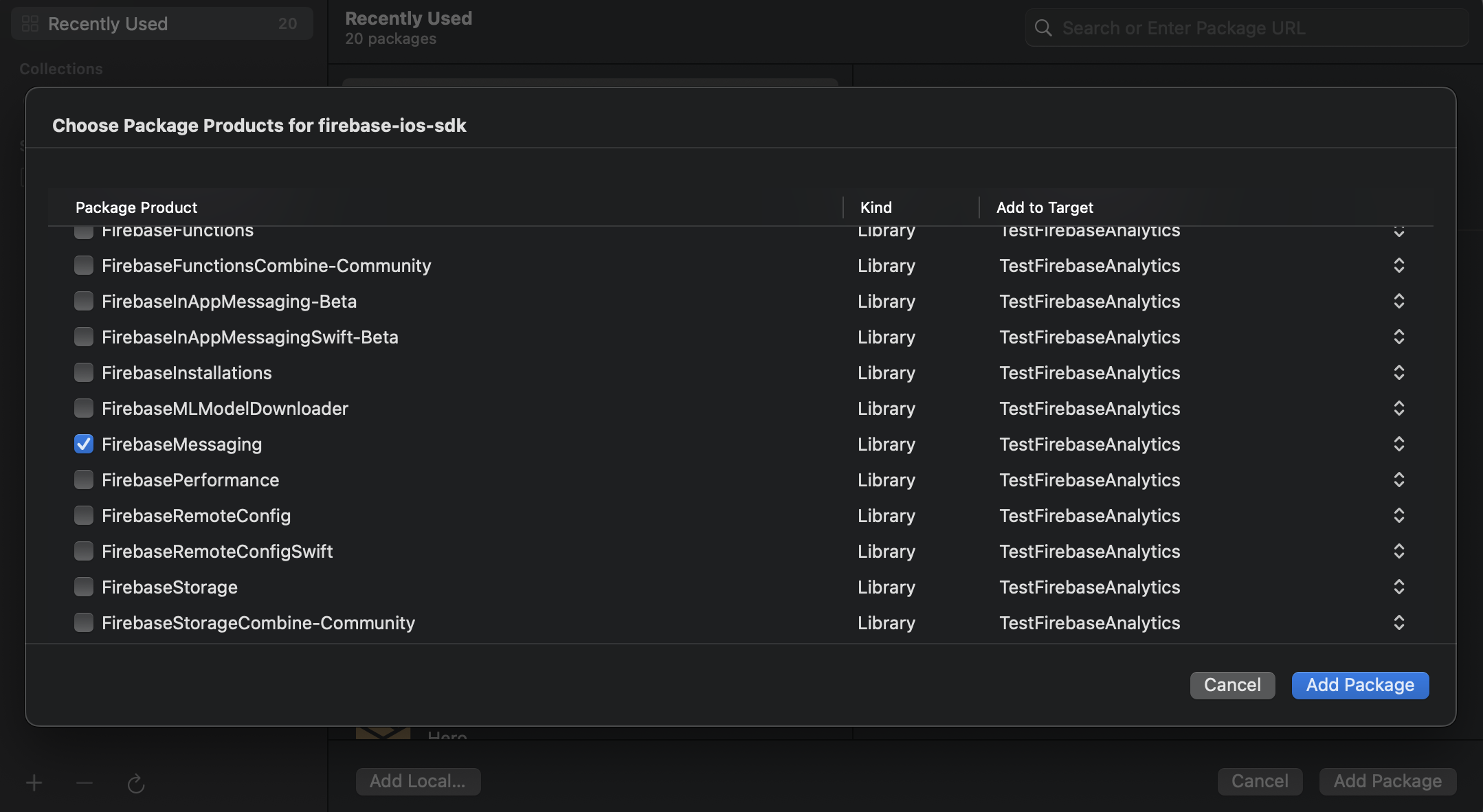Click the refresh collections icon
1483x812 pixels.
click(136, 783)
